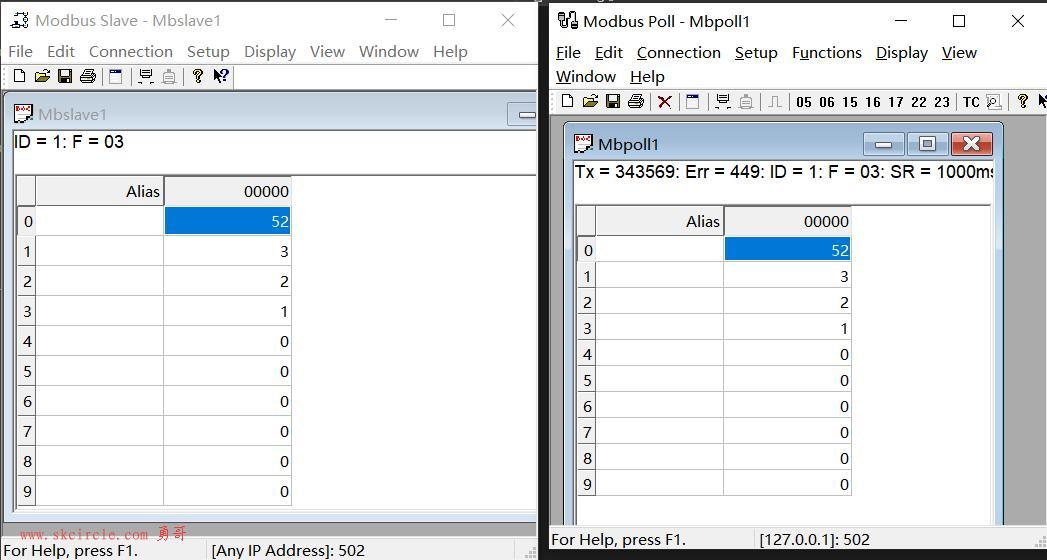The width and height of the screenshot is (1047, 560).
Task: Open Edit menu in Modbus Poll
Action: (x=609, y=53)
